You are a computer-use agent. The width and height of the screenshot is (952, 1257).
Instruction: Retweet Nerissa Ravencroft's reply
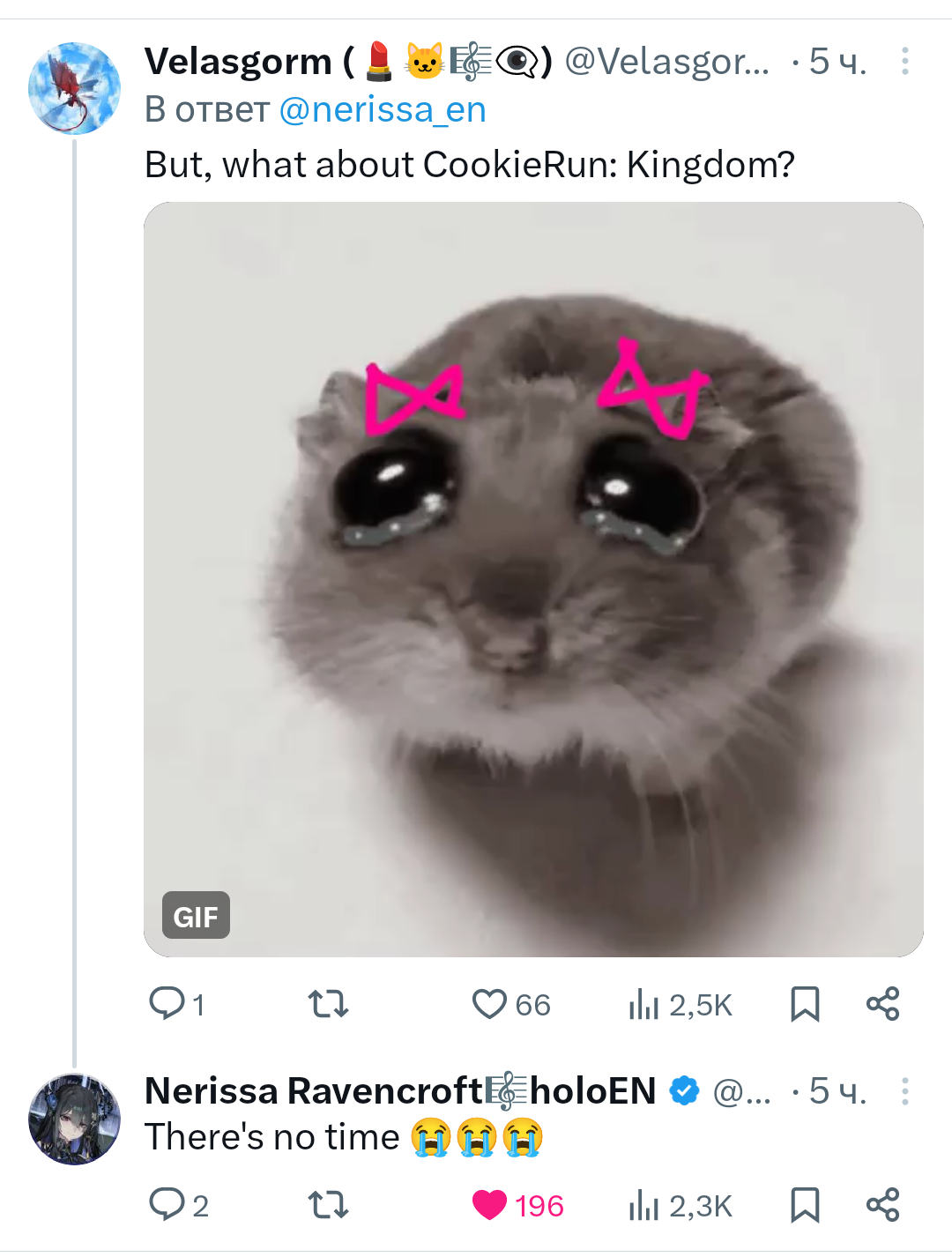tap(328, 1204)
